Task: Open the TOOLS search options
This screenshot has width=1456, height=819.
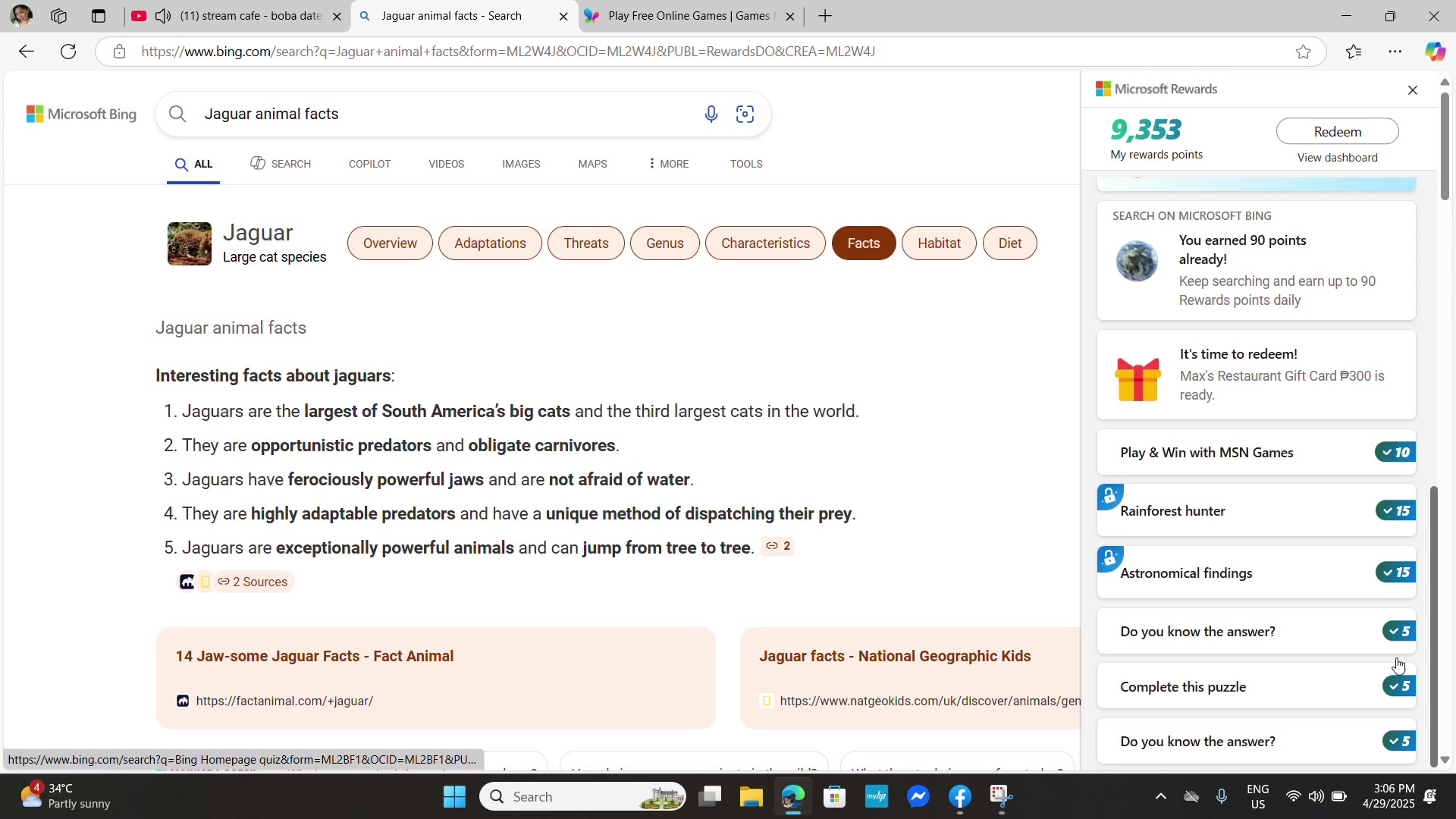Action: [x=746, y=164]
